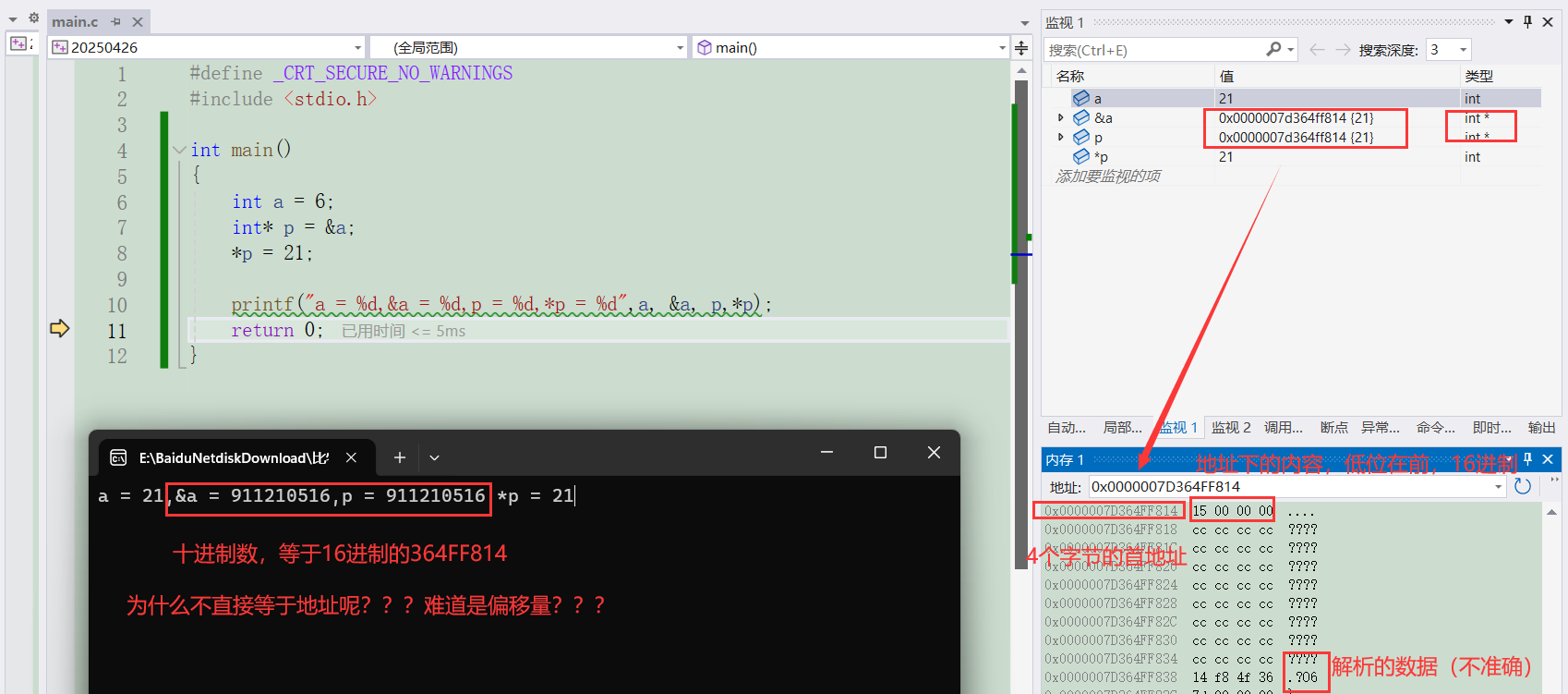
Task: Expand the p watch entry
Action: click(1061, 137)
